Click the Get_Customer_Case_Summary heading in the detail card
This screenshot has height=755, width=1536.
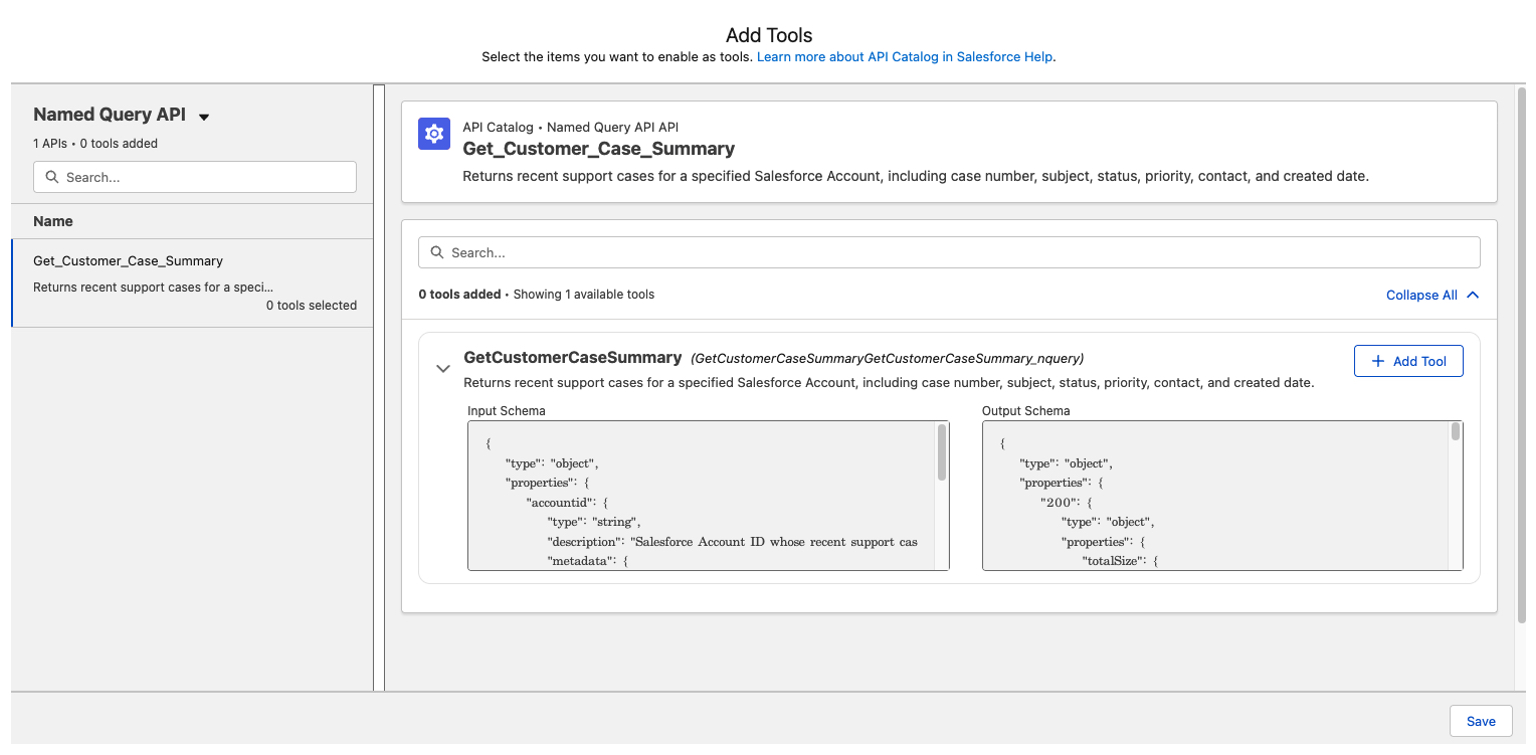pos(598,149)
